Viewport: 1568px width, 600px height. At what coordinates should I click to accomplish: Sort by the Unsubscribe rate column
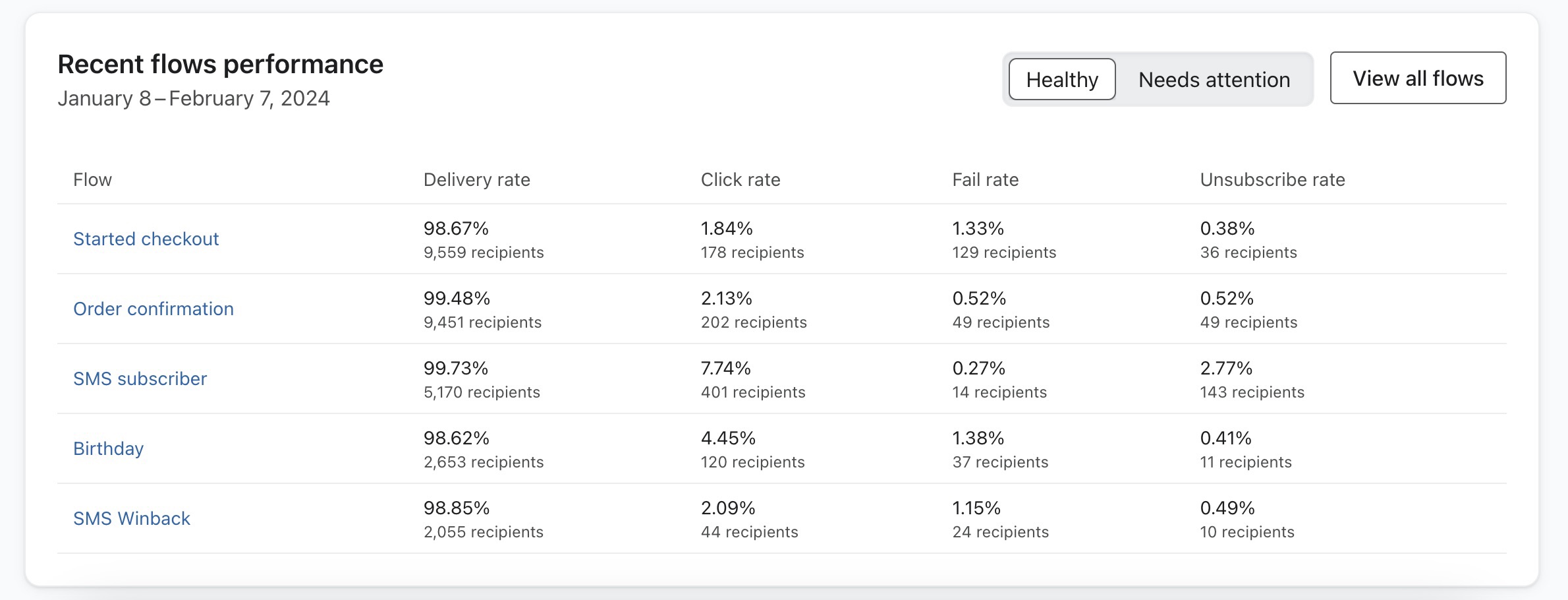[x=1272, y=179]
